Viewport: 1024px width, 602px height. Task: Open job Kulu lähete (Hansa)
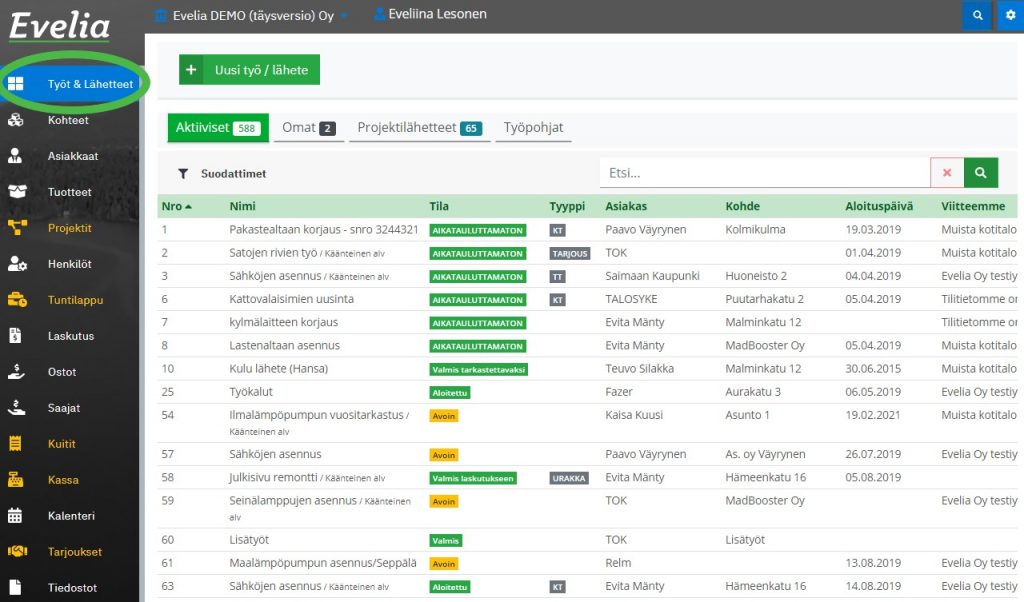point(278,369)
